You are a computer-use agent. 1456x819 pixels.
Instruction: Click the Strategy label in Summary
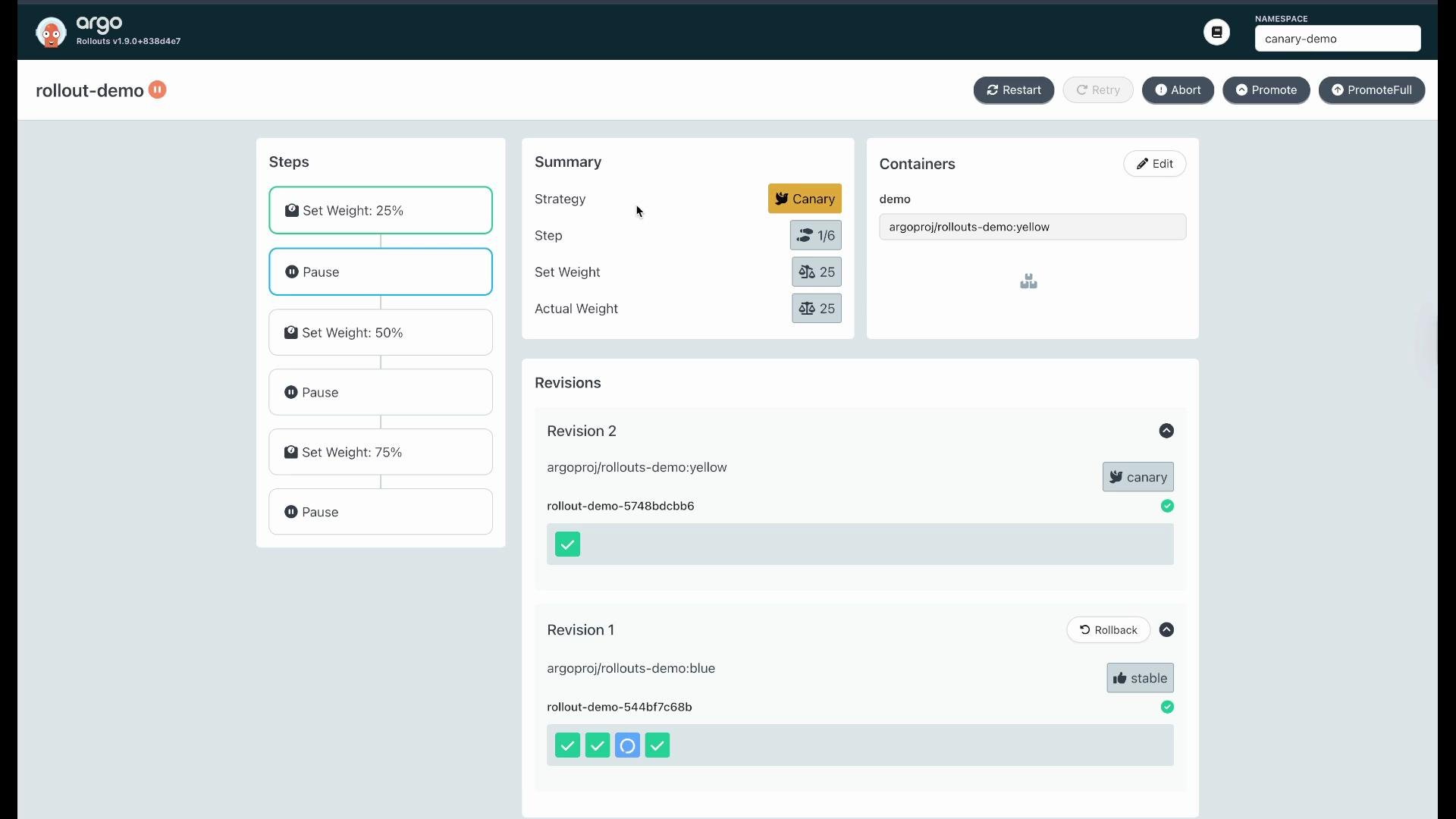(x=560, y=199)
